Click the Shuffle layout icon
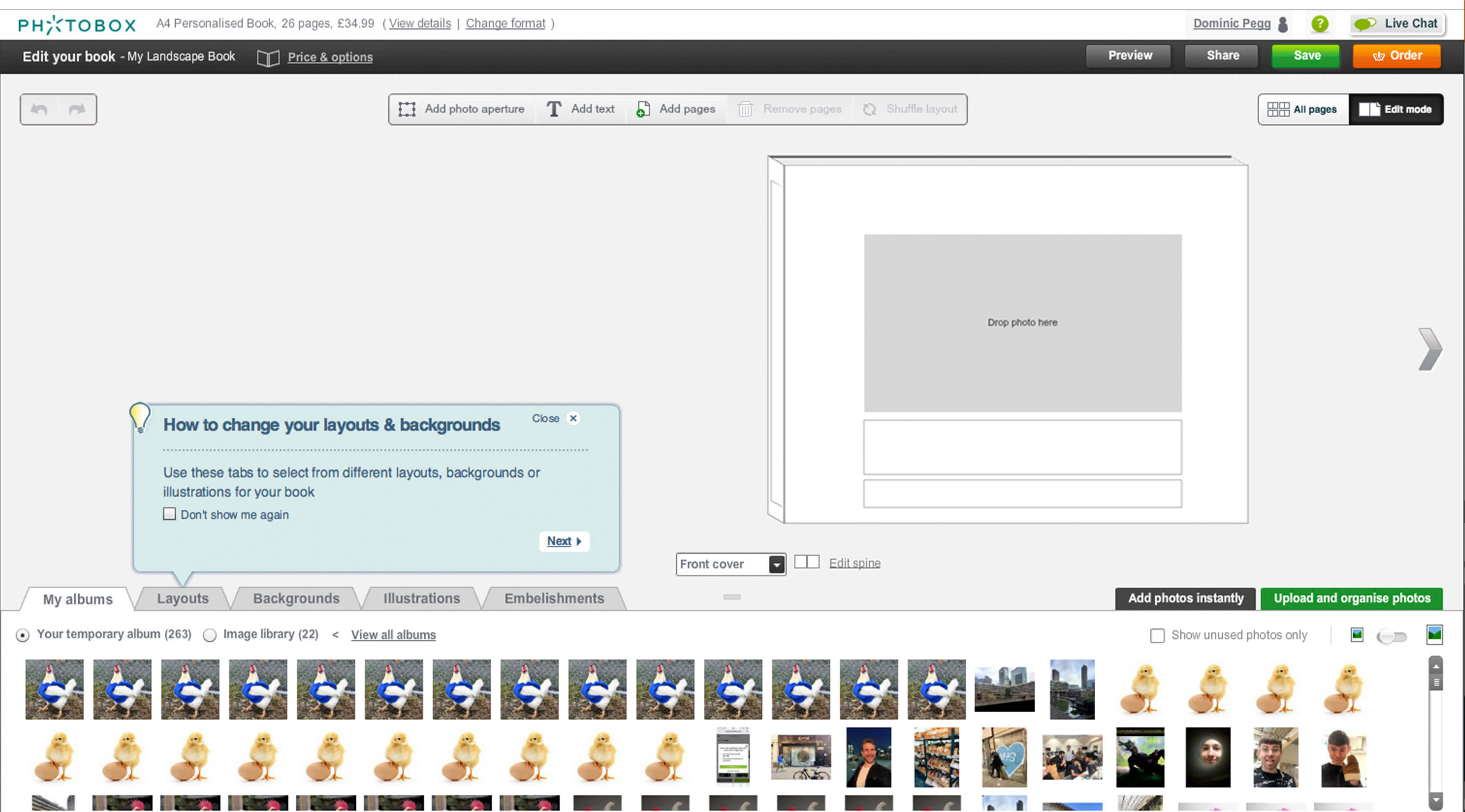The height and width of the screenshot is (812, 1465). click(869, 109)
